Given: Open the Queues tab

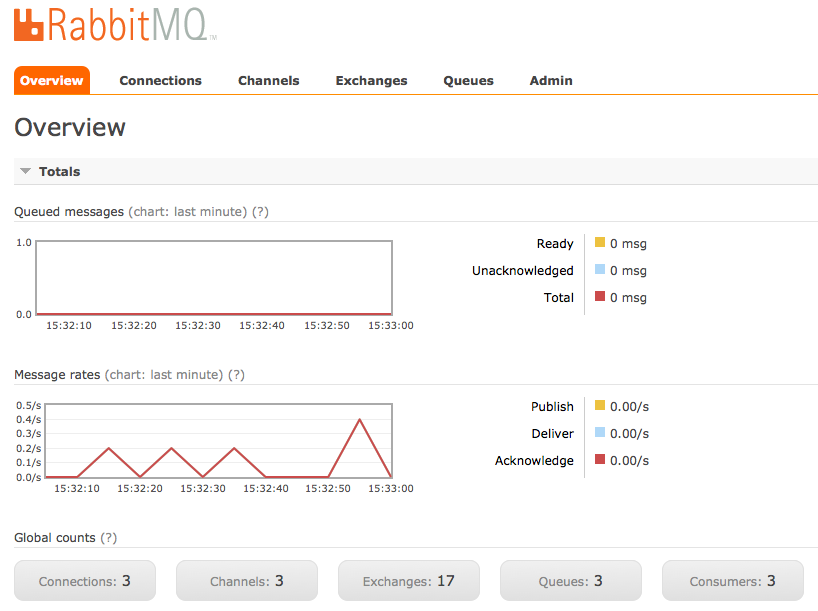Looking at the screenshot, I should click(468, 81).
